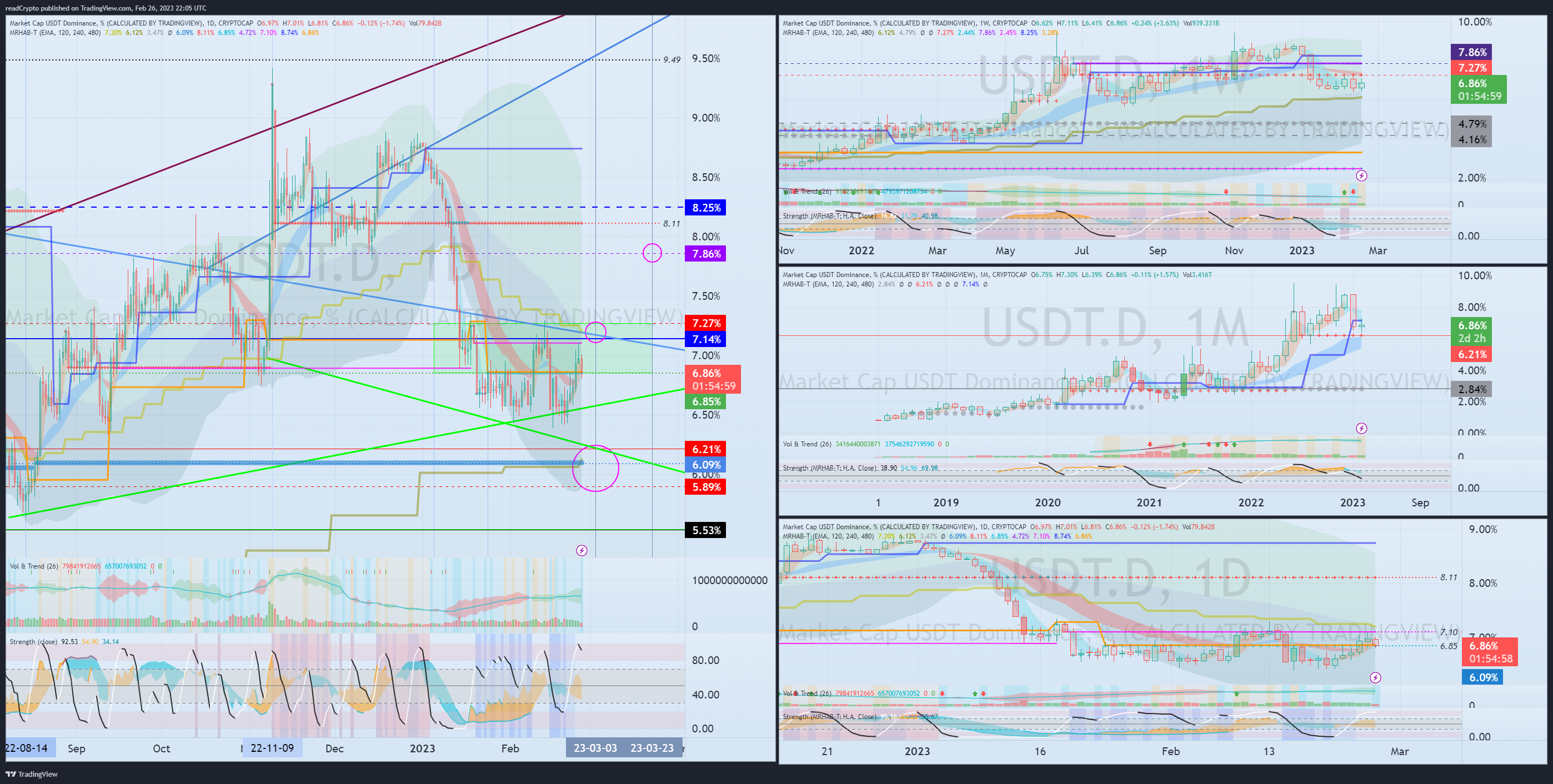Click the red 6.21% label on main chart
1553x784 pixels.
[706, 449]
